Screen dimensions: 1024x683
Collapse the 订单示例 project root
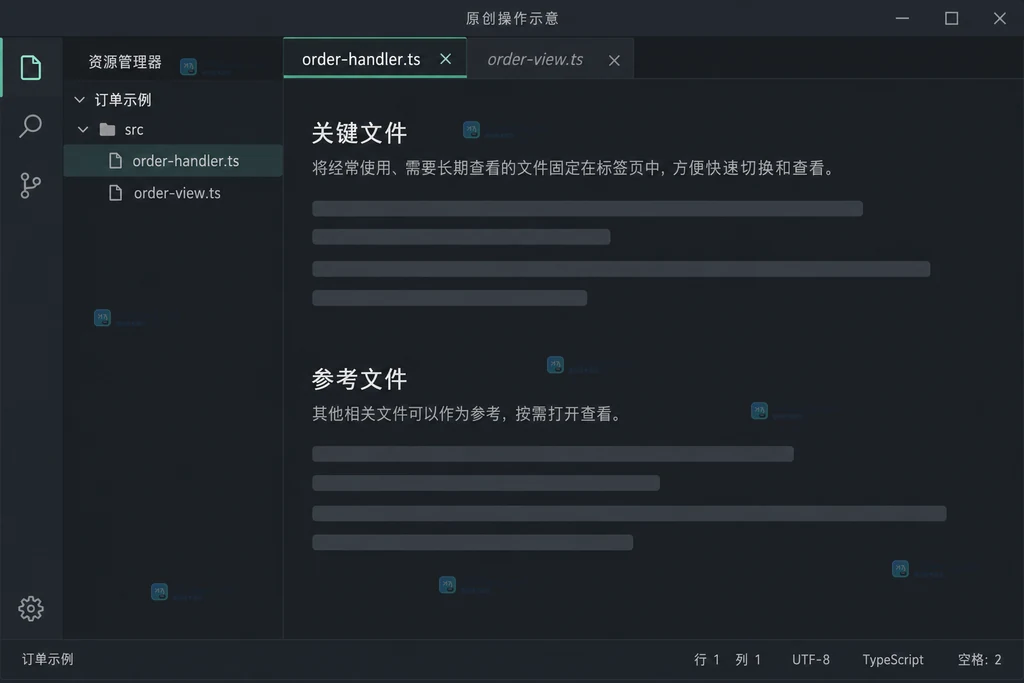click(80, 100)
